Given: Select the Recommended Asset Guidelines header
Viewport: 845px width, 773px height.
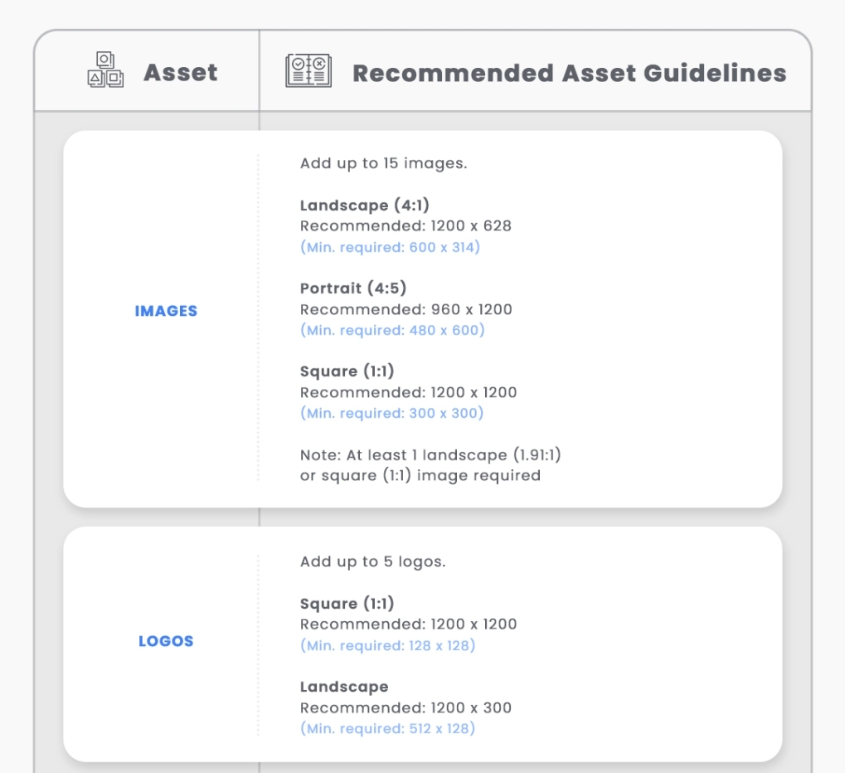Looking at the screenshot, I should click(569, 73).
